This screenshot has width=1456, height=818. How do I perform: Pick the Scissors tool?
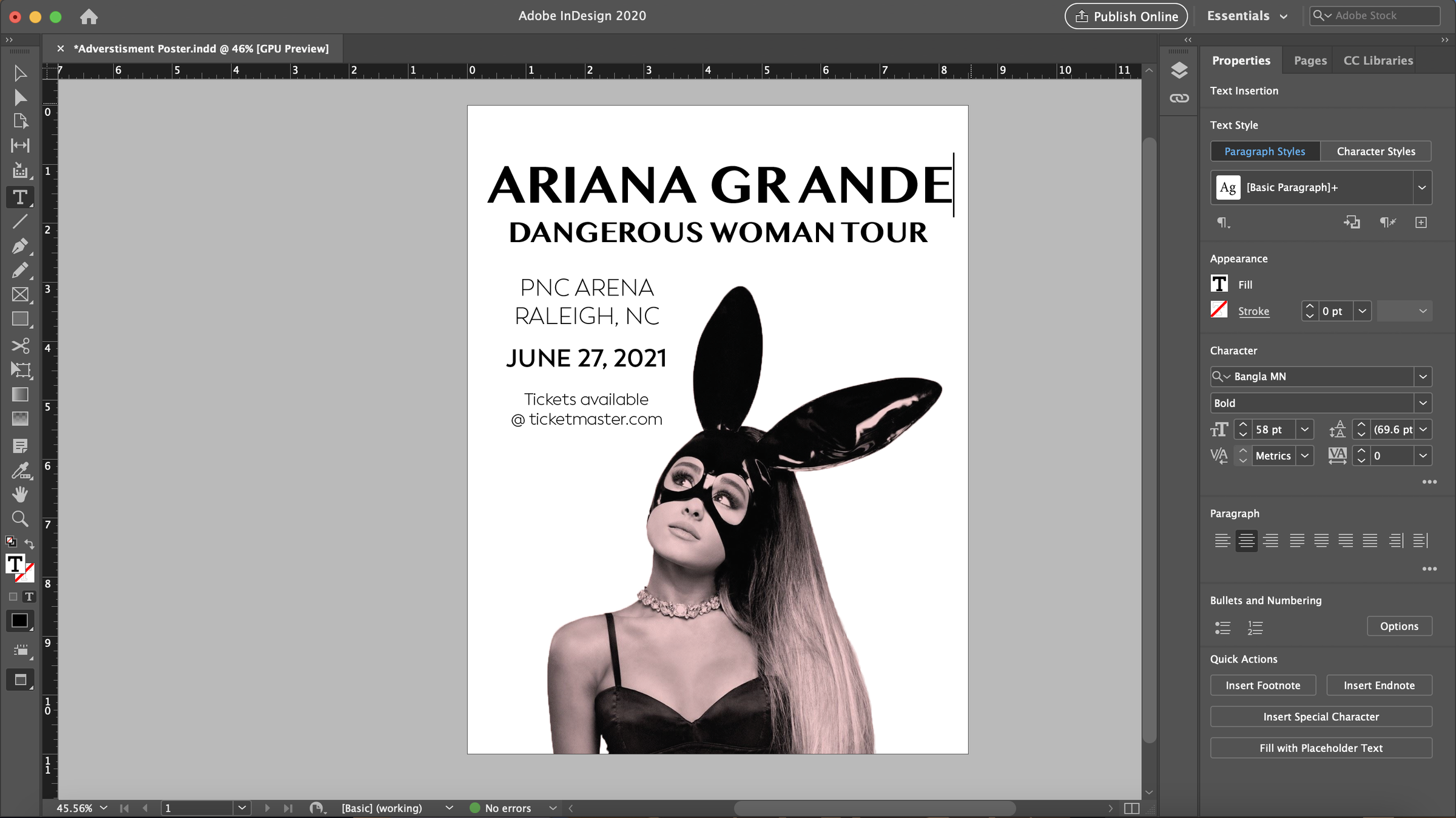pyautogui.click(x=19, y=345)
